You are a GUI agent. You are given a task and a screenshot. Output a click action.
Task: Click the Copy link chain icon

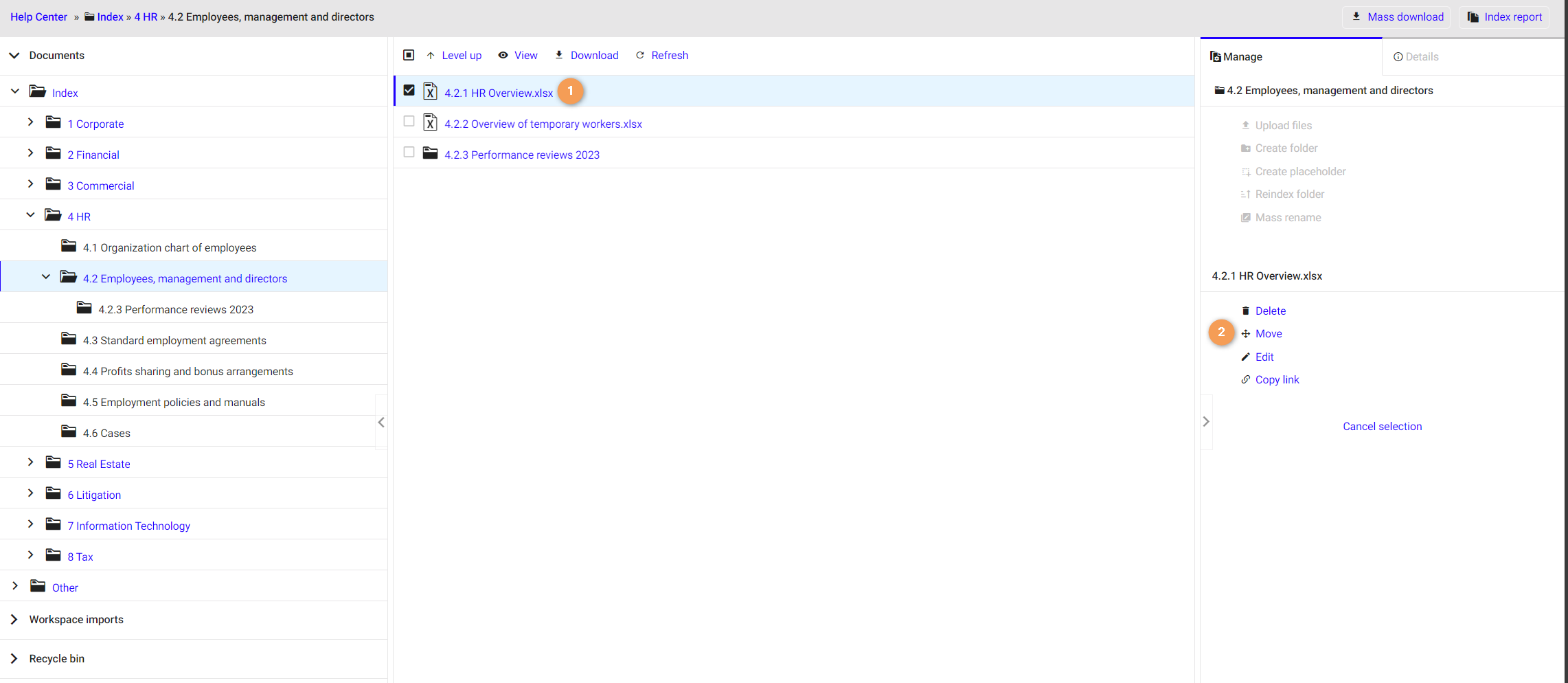click(x=1245, y=380)
